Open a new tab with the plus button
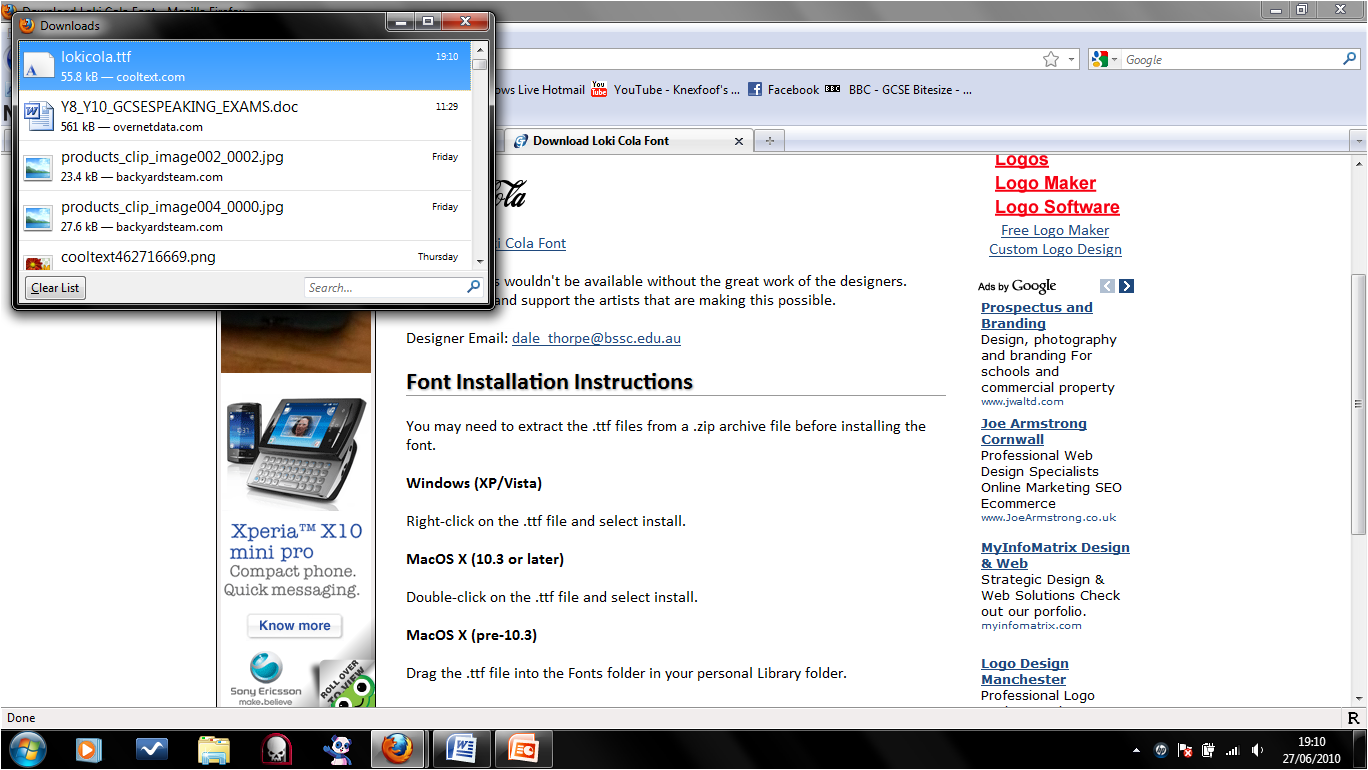The image size is (1368, 770). pyautogui.click(x=769, y=141)
